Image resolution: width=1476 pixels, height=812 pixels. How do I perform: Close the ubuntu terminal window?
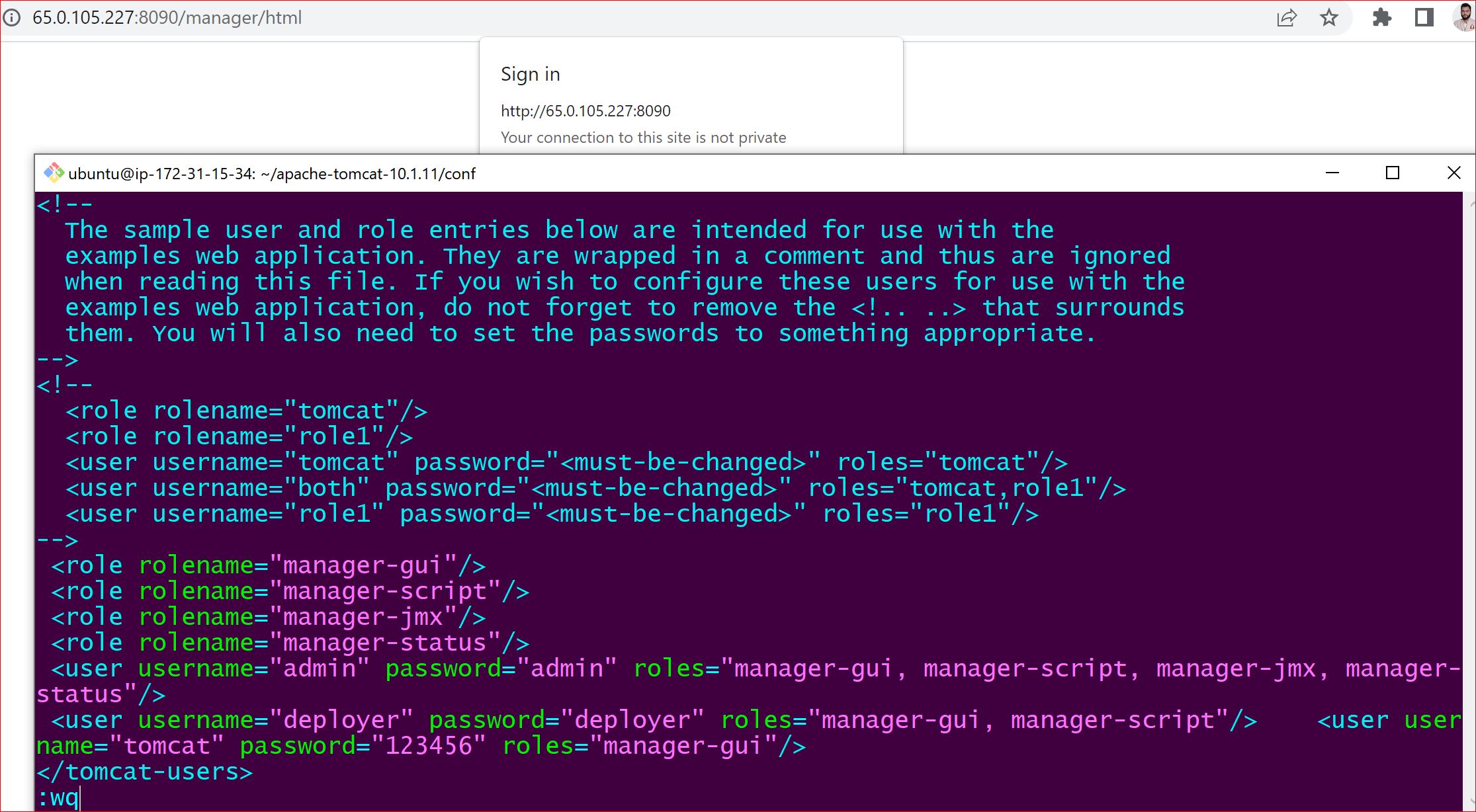(1454, 173)
